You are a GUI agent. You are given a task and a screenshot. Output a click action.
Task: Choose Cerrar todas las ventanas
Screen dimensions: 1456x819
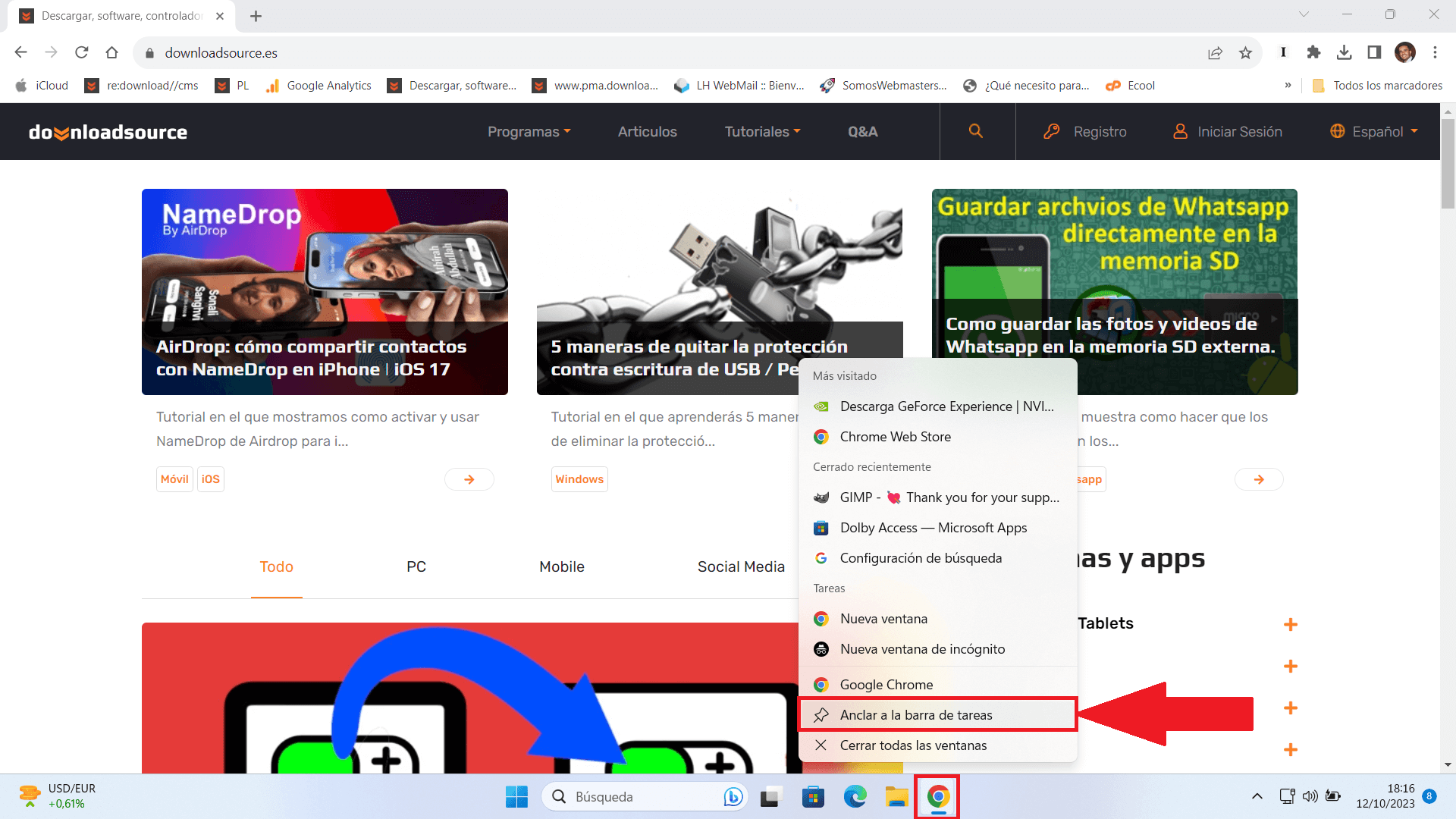click(938, 745)
